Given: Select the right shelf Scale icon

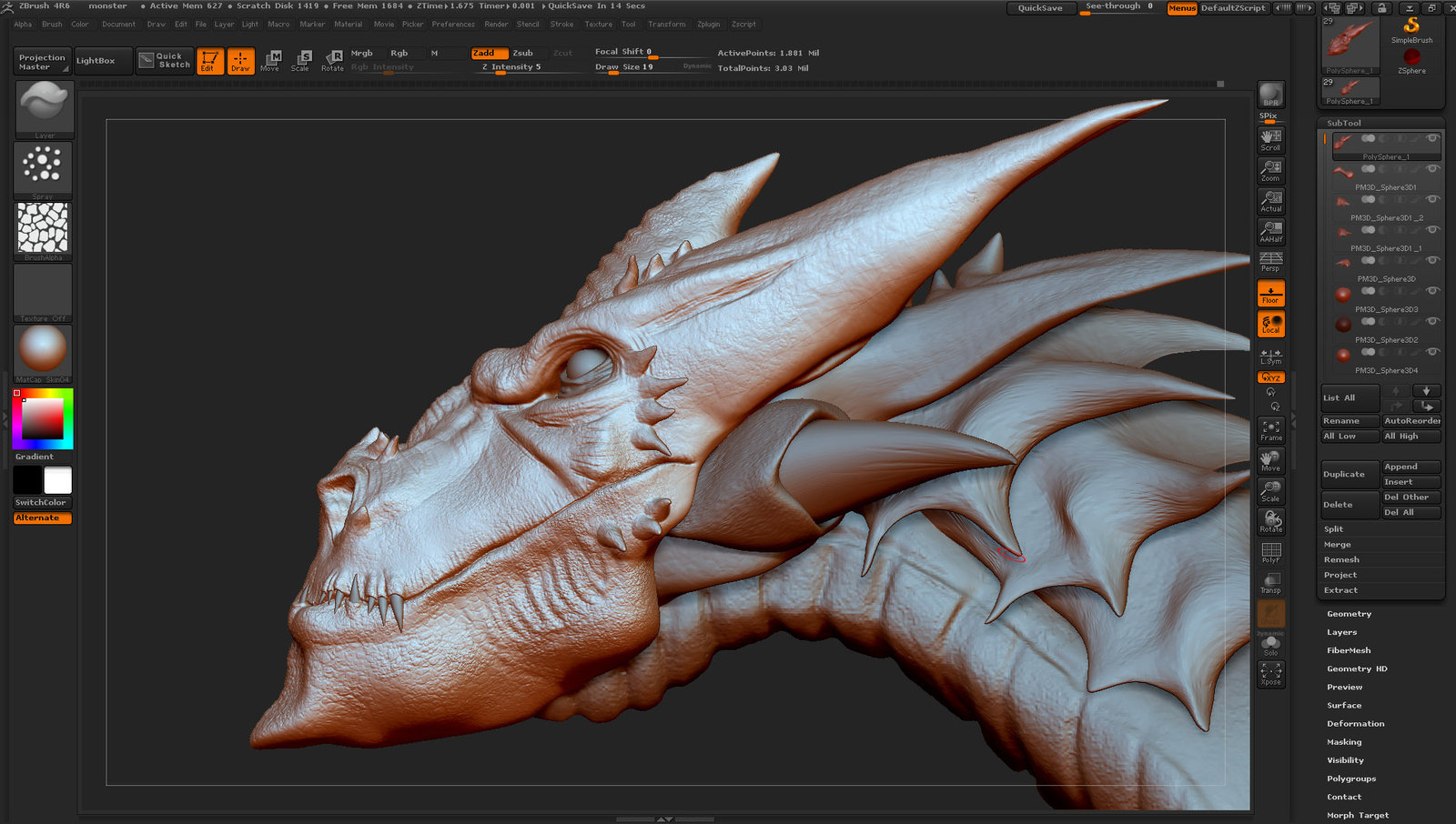Looking at the screenshot, I should point(1270,491).
